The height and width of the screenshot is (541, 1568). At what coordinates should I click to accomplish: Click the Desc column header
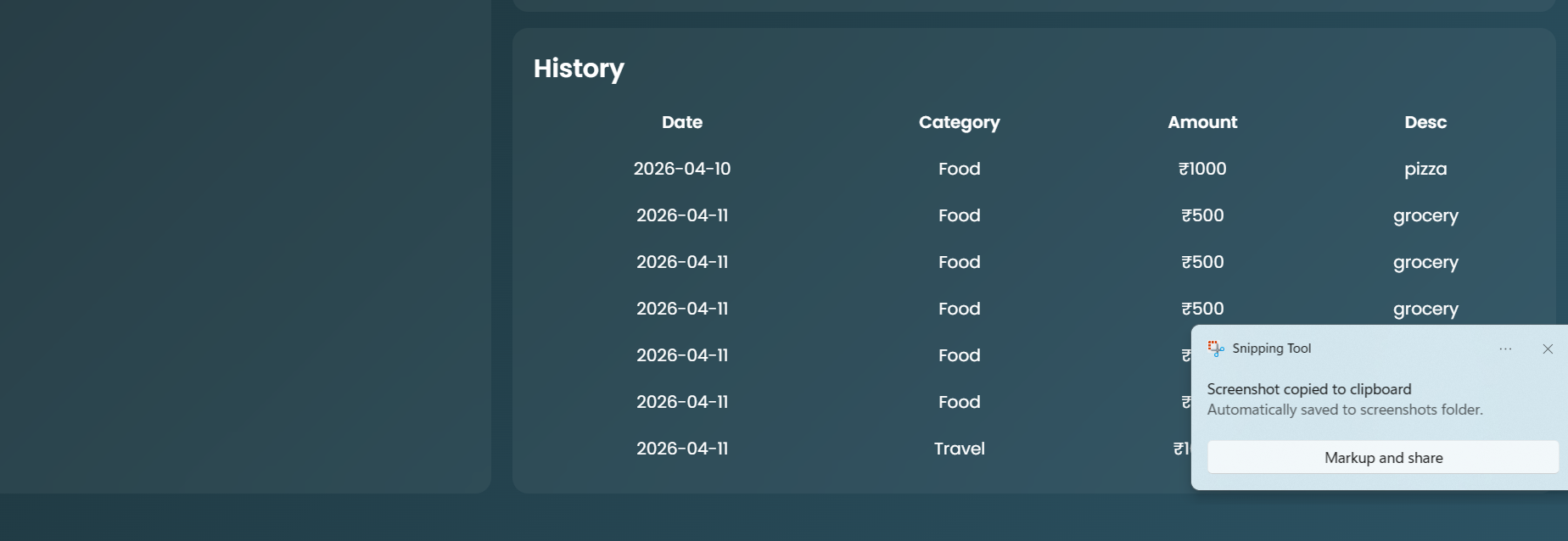pos(1425,122)
